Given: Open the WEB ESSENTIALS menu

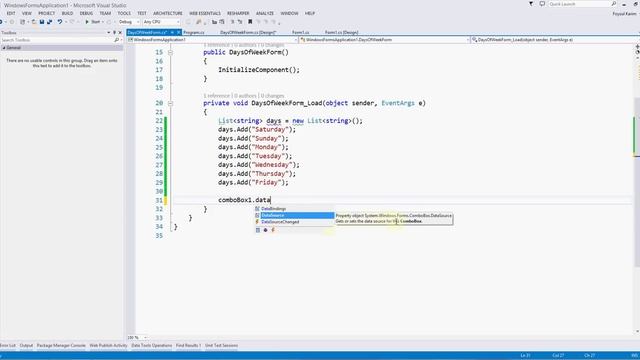Looking at the screenshot, I should point(204,13).
